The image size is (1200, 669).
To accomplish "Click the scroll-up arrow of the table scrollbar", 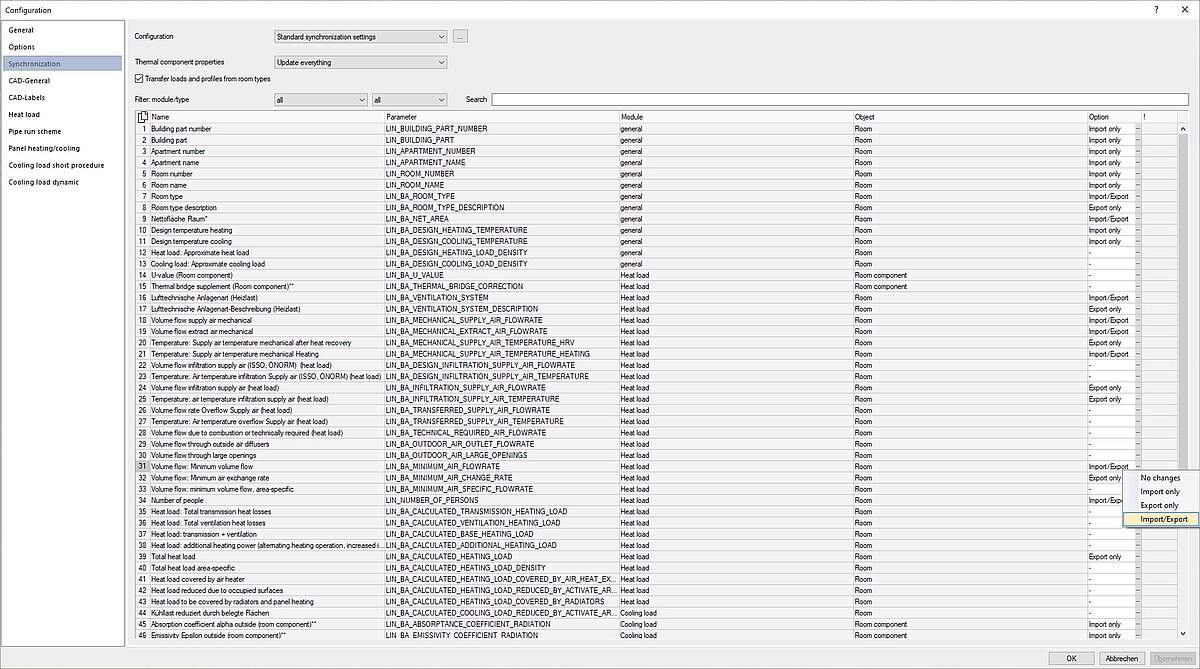I will [1183, 127].
